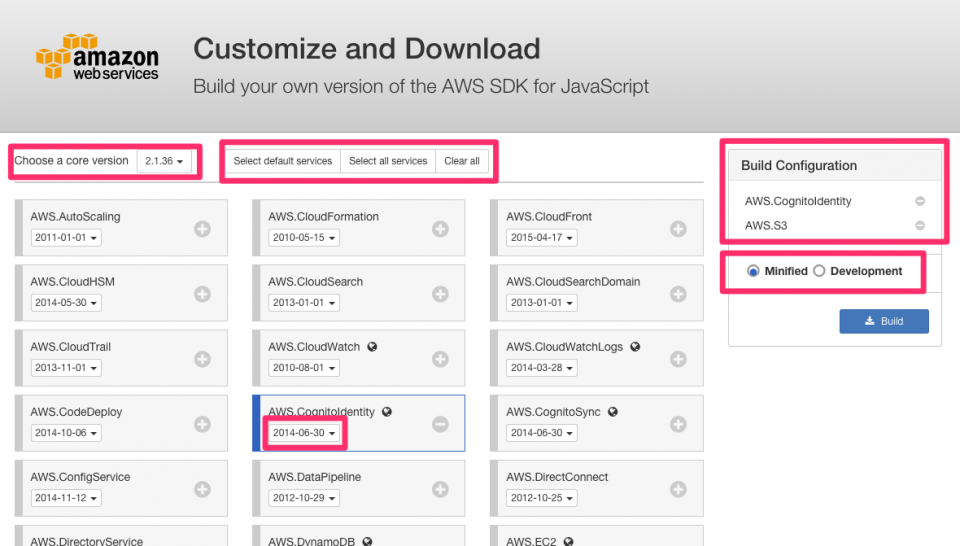Click Select all services button

pyautogui.click(x=388, y=161)
